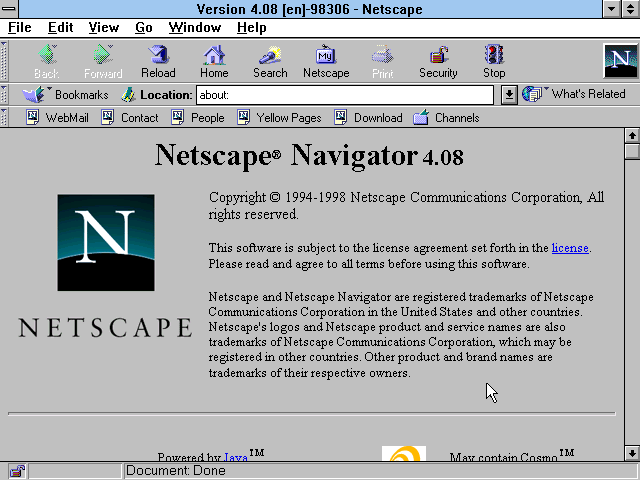This screenshot has height=480, width=640.
Task: Click the vertical scrollbar down arrow
Action: point(631,452)
